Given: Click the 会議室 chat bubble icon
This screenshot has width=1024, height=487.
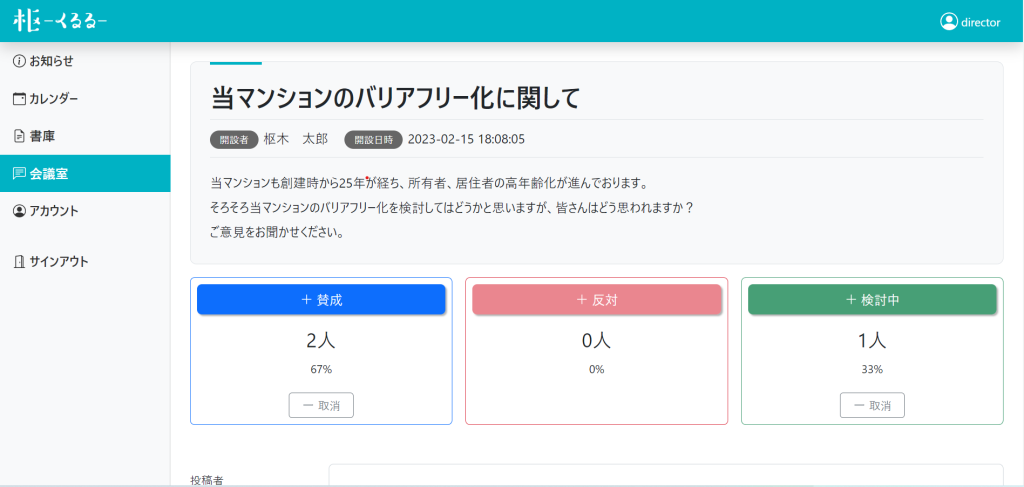Looking at the screenshot, I should (x=20, y=174).
